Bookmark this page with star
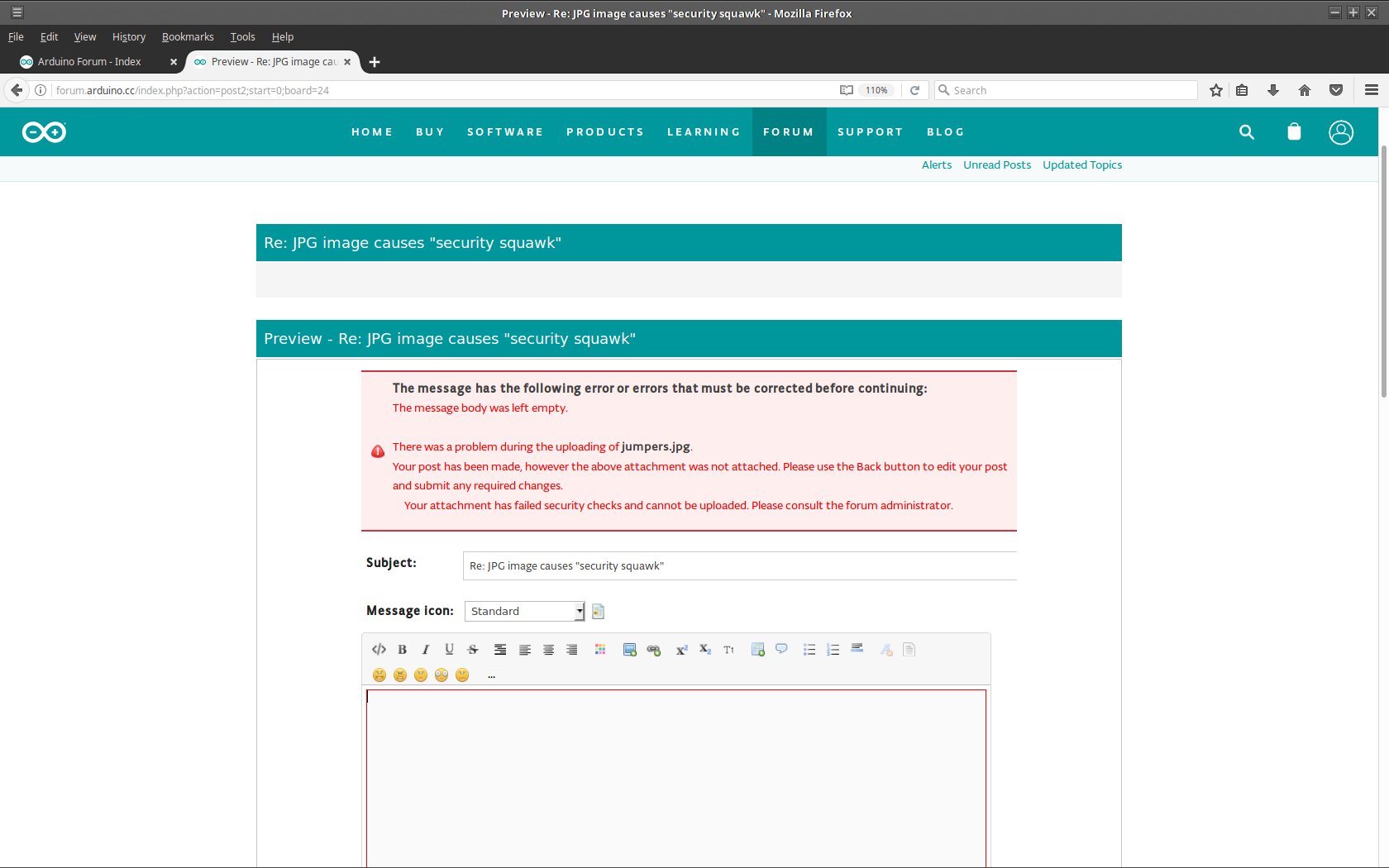 [1216, 91]
